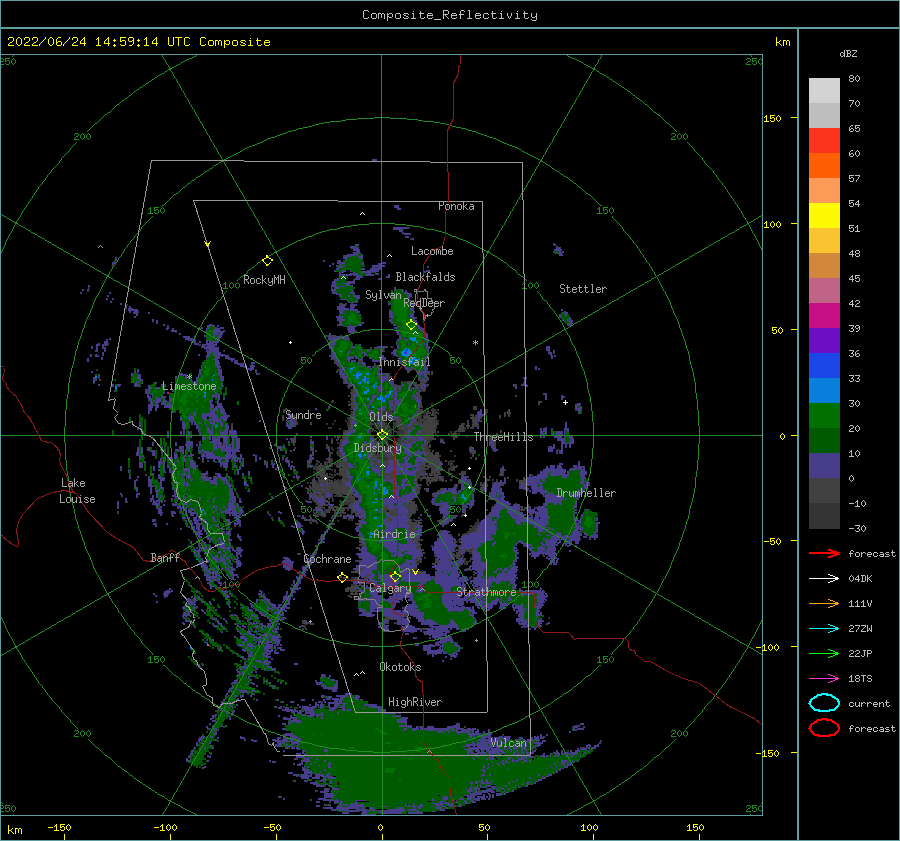Click the Composite_Reflectivity title
Viewport: 900px width, 841px height.
(450, 15)
